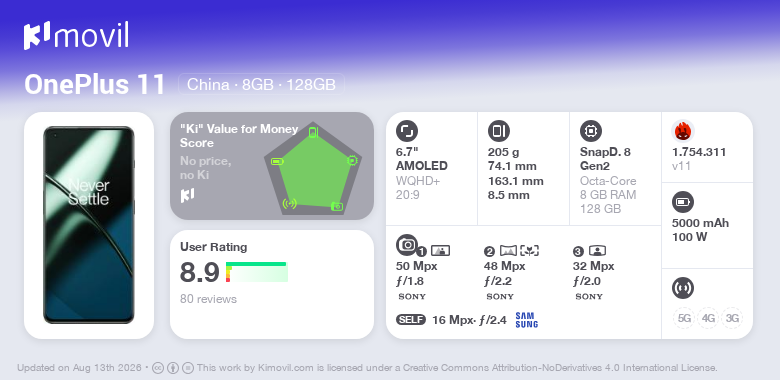Click the processor chip icon
The height and width of the screenshot is (380, 780).
(x=591, y=131)
